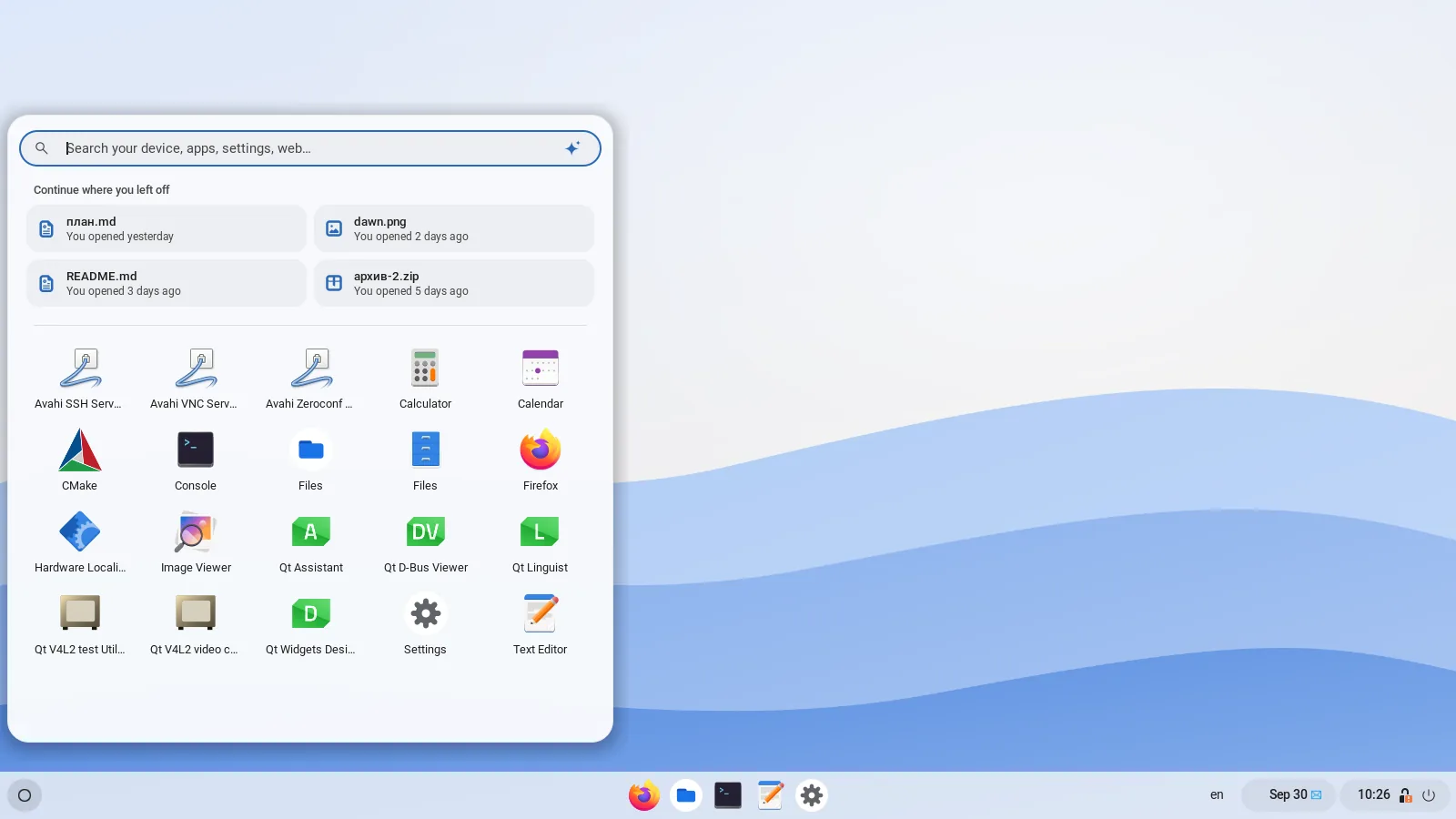This screenshot has height=819, width=1456.
Task: Launch Qt V4L2 test Utility
Action: [x=80, y=624]
